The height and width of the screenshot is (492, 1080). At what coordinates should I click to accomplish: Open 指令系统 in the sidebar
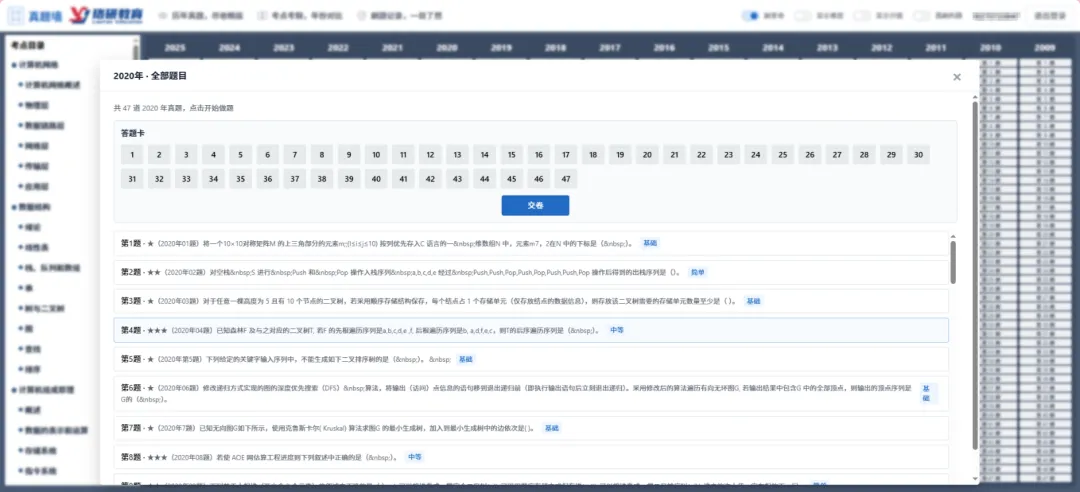[37, 471]
